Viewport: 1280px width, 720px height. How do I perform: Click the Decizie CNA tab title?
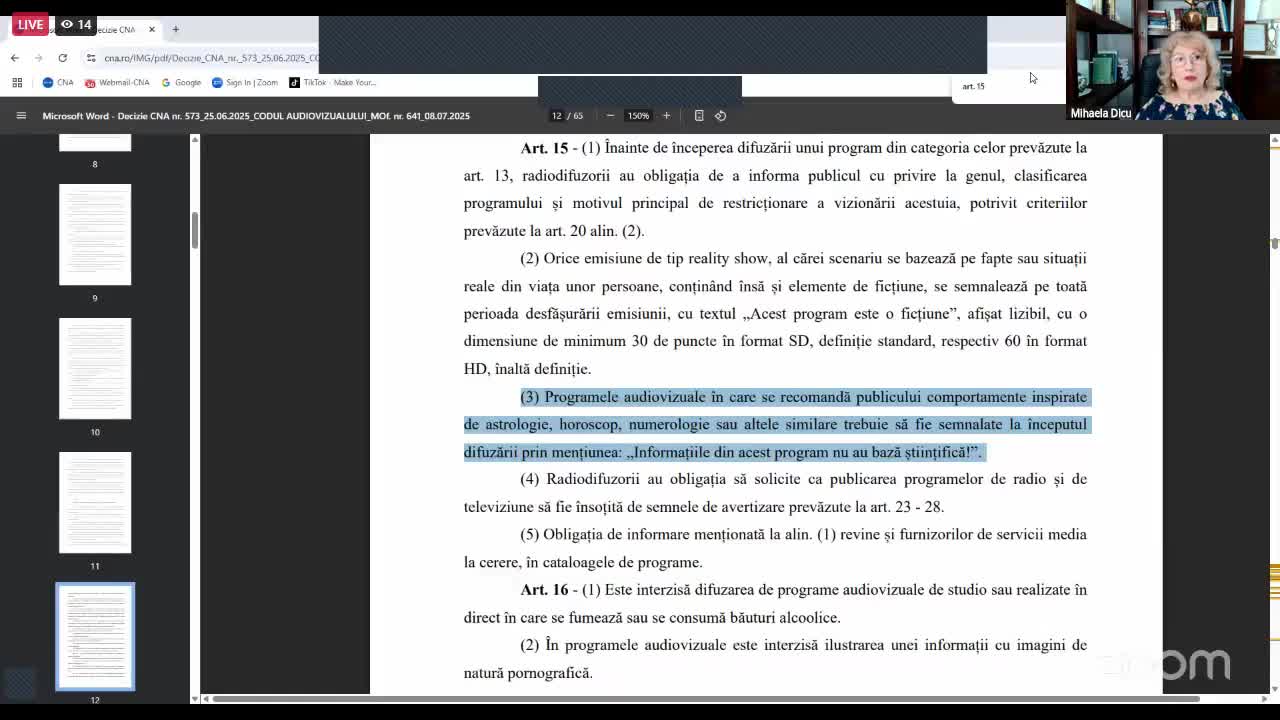[x=112, y=30]
